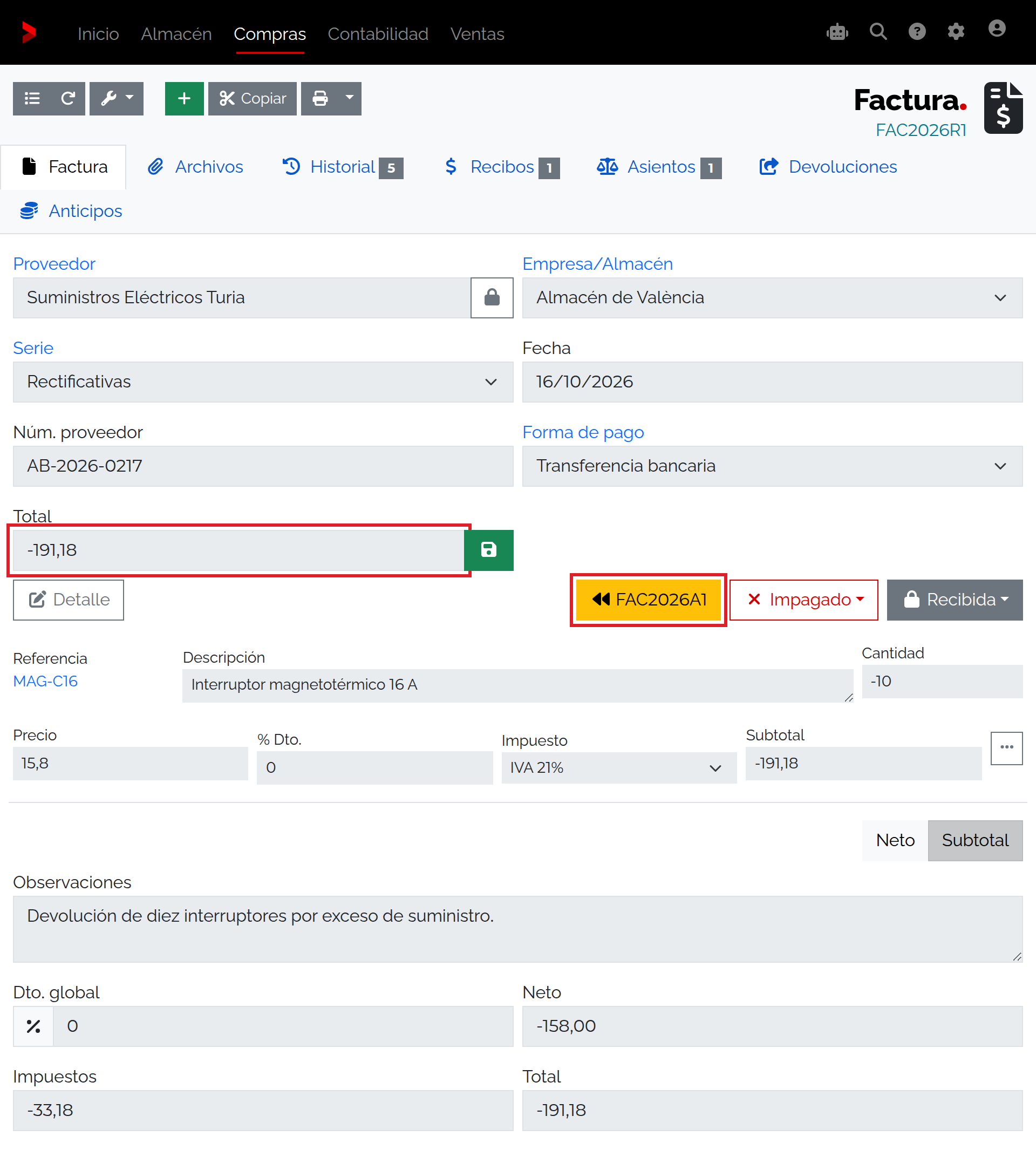Screen dimensions: 1036x1157
Task: Reload the invoice with refresh icon
Action: tap(68, 99)
